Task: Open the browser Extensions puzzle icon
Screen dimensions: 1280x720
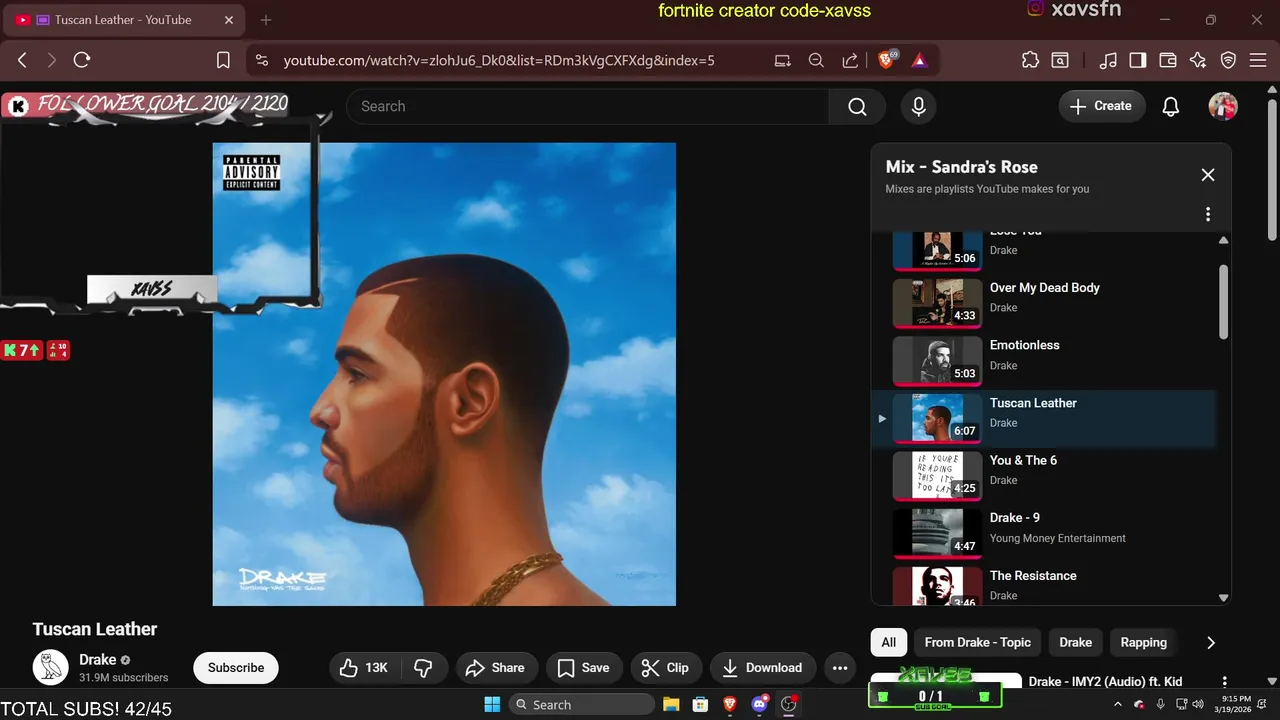Action: pos(1030,60)
